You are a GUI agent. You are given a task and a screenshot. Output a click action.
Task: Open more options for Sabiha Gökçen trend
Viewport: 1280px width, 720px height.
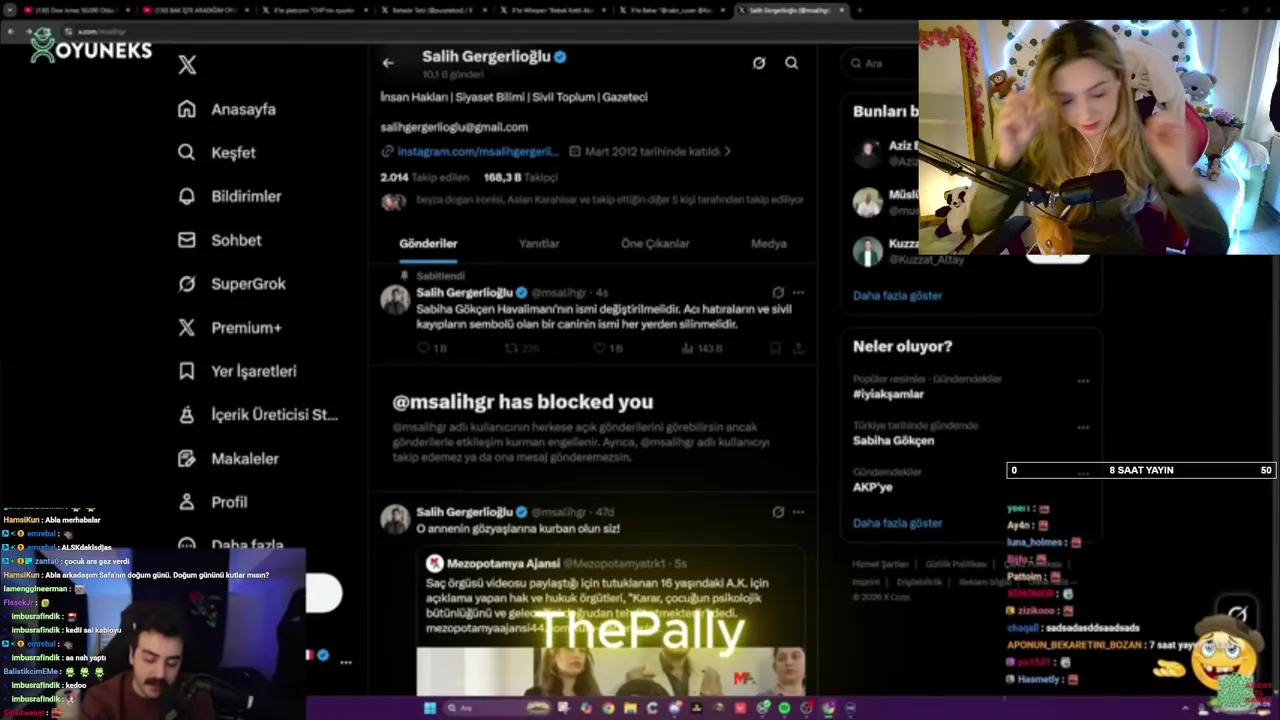click(x=1083, y=427)
